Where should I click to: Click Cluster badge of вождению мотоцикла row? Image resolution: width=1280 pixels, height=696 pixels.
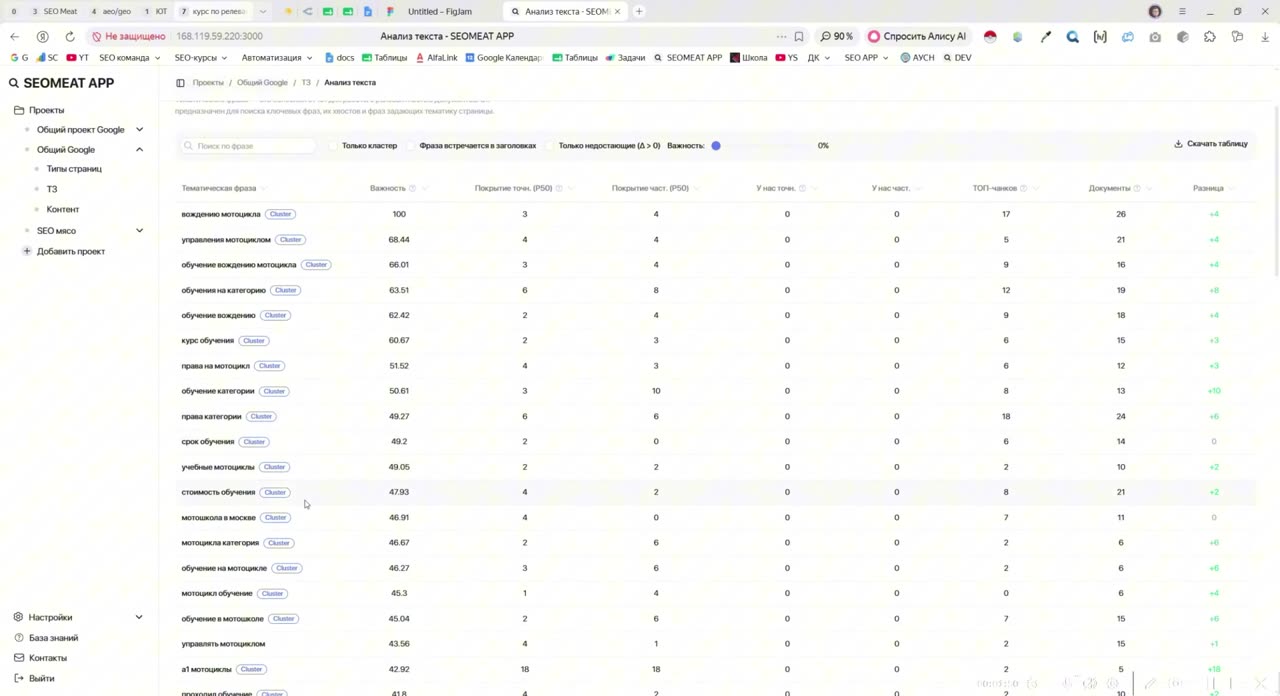[280, 214]
